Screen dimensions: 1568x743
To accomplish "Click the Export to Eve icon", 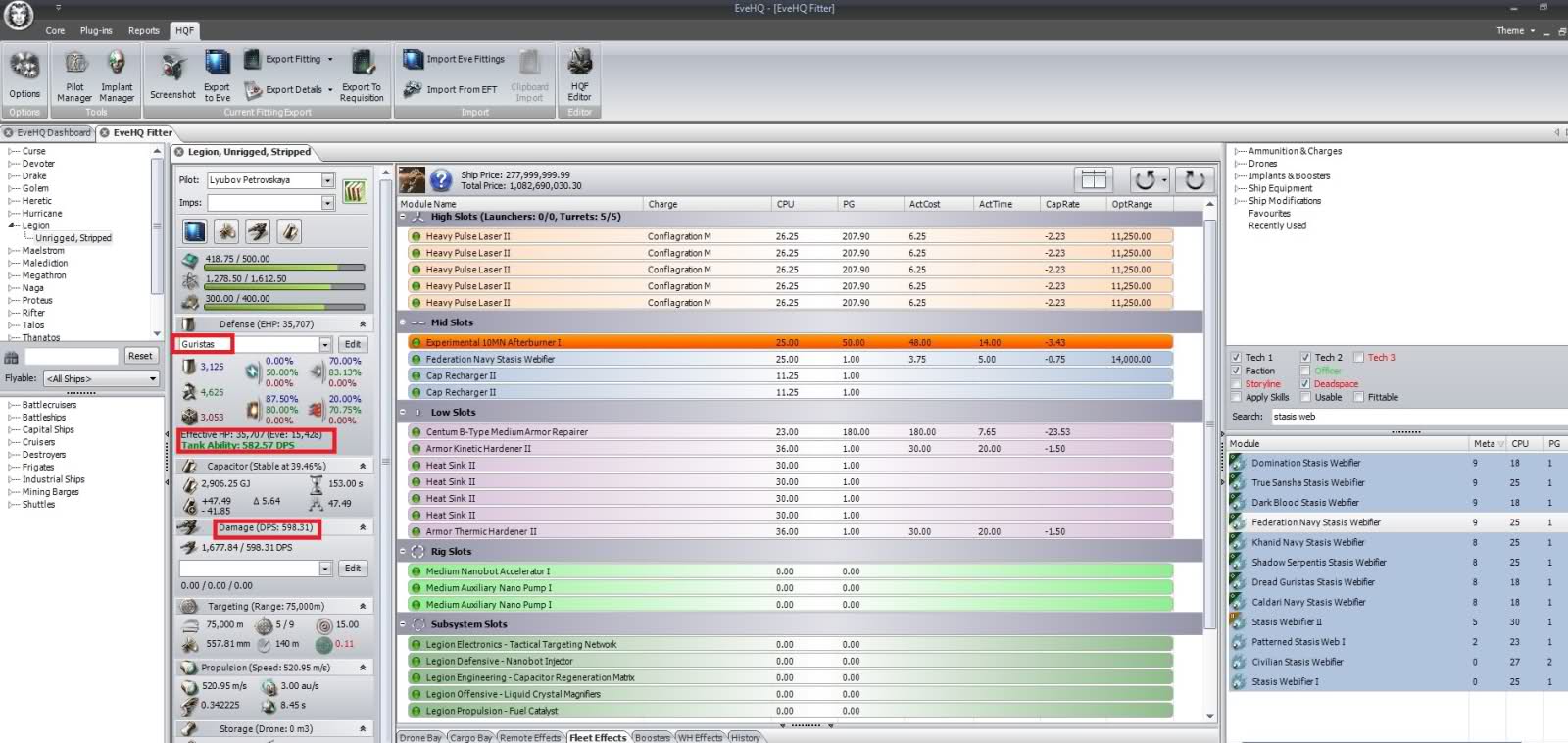I will [x=217, y=74].
